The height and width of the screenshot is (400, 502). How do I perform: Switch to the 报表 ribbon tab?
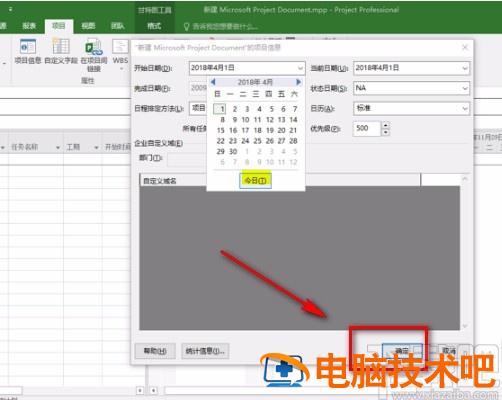click(29, 26)
